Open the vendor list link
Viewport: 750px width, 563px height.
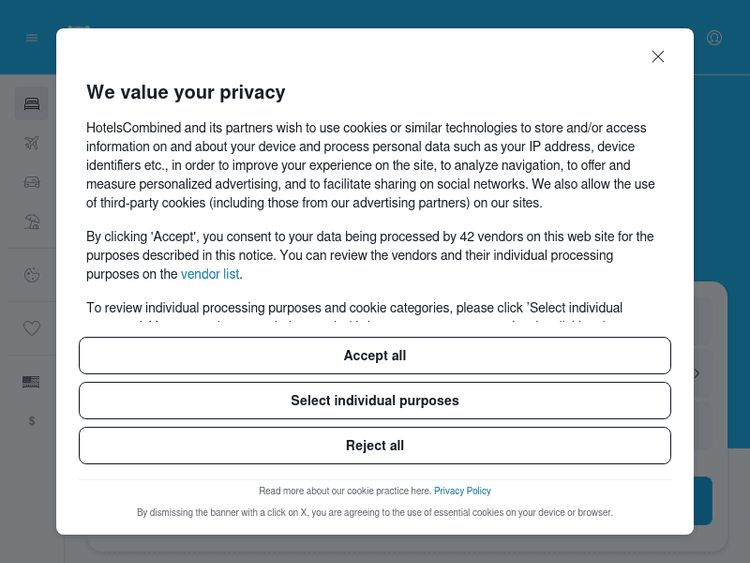click(210, 274)
